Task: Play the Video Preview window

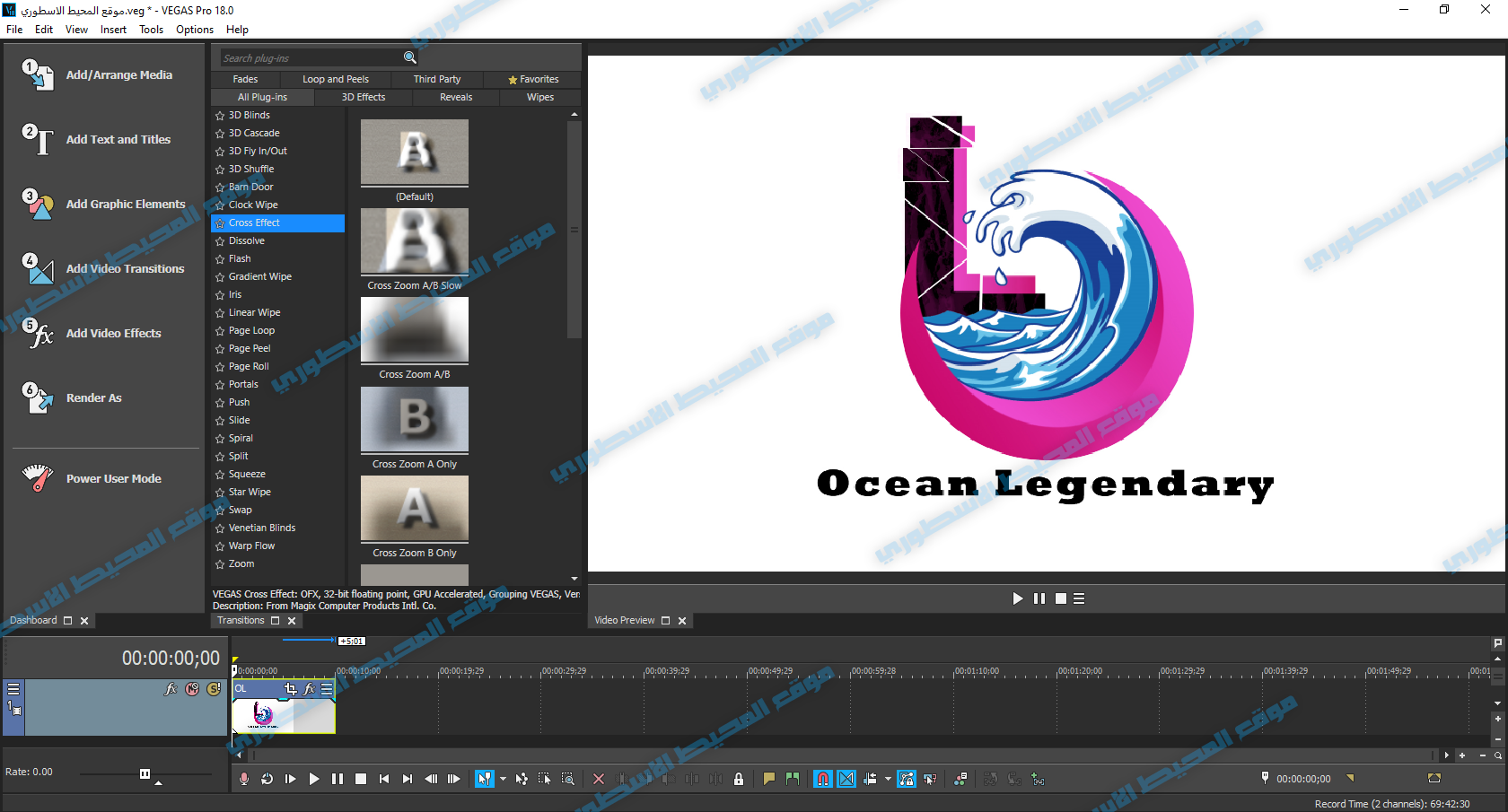Action: pyautogui.click(x=1017, y=598)
